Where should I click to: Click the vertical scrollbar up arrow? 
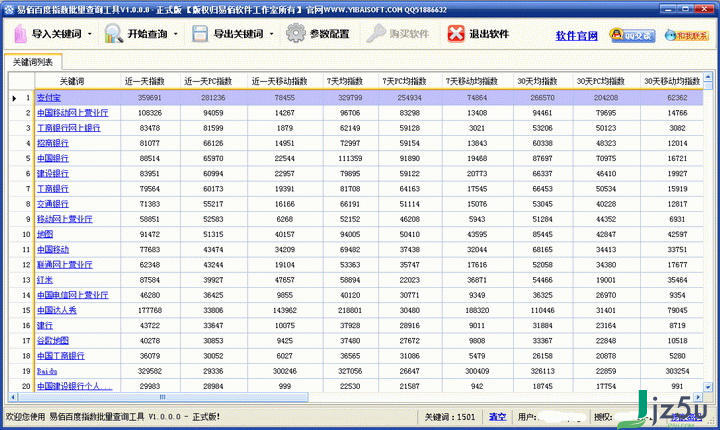[x=708, y=77]
